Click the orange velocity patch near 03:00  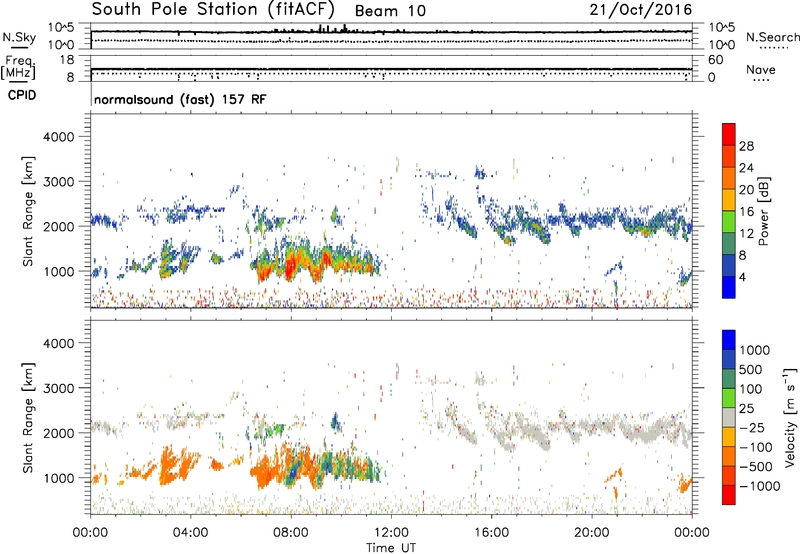[167, 465]
